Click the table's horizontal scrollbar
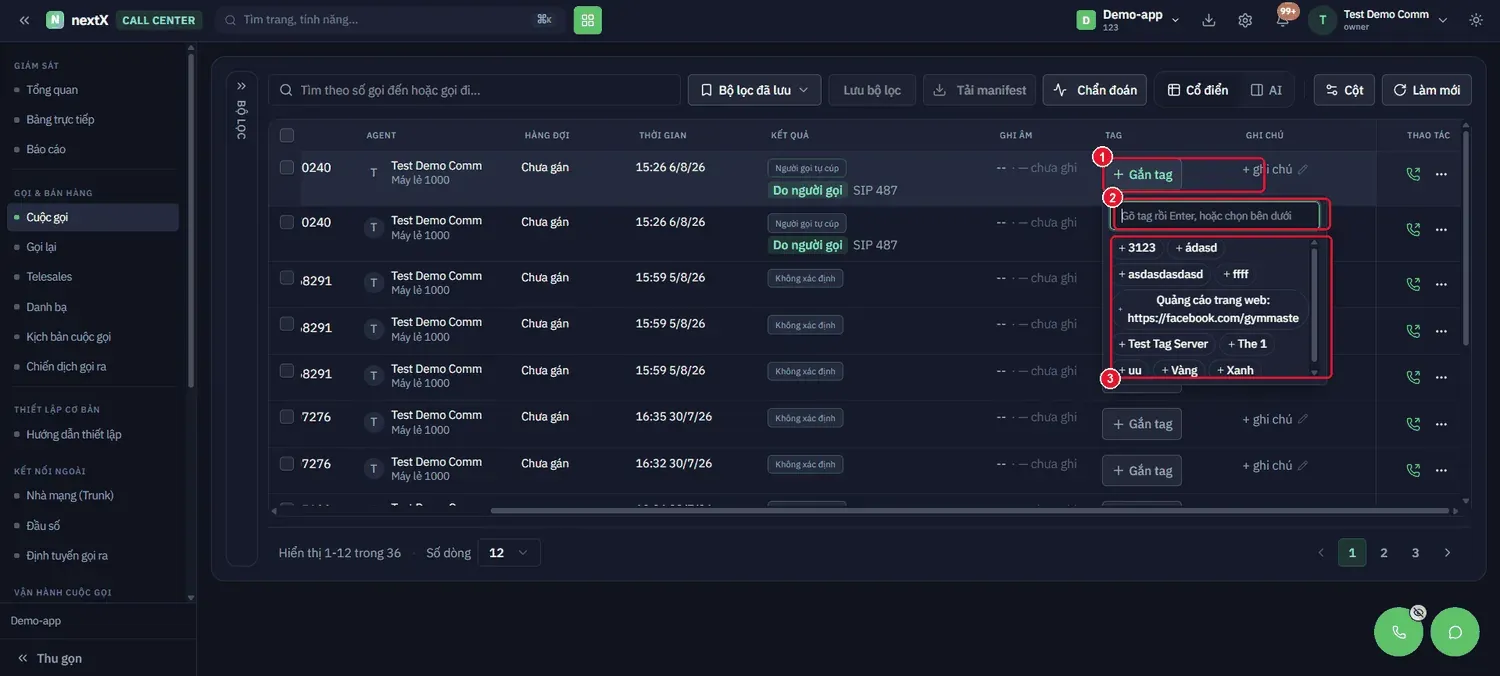The image size is (1500, 676). coord(970,511)
